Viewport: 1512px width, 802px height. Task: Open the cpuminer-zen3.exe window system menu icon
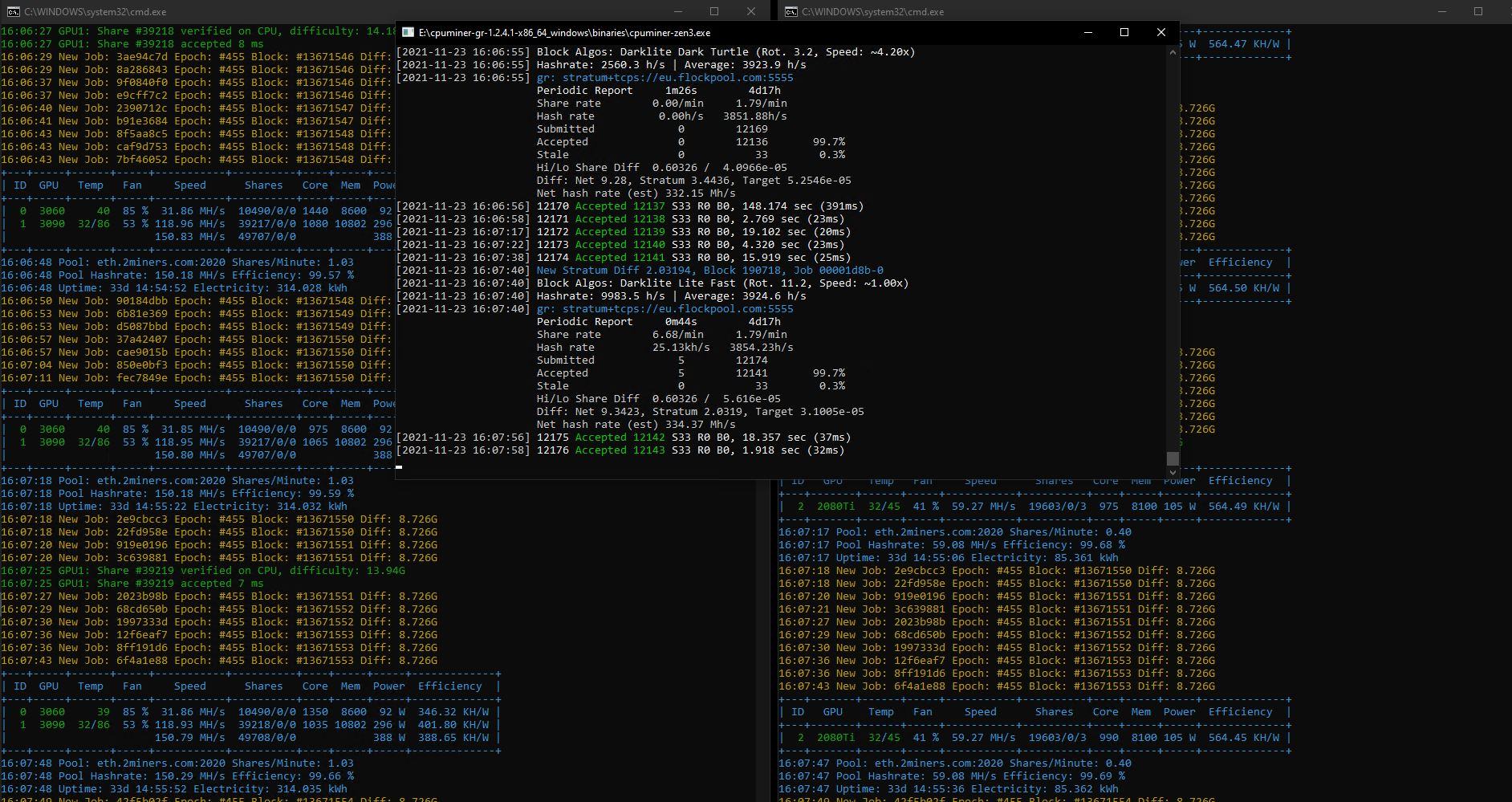point(408,33)
